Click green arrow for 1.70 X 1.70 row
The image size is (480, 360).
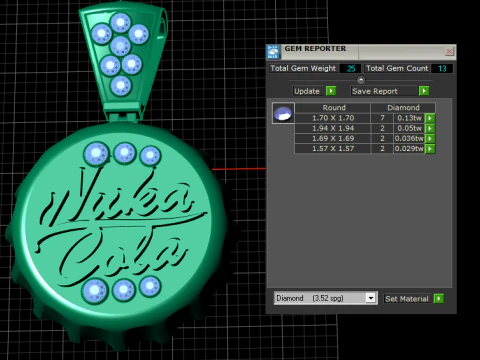[430, 118]
